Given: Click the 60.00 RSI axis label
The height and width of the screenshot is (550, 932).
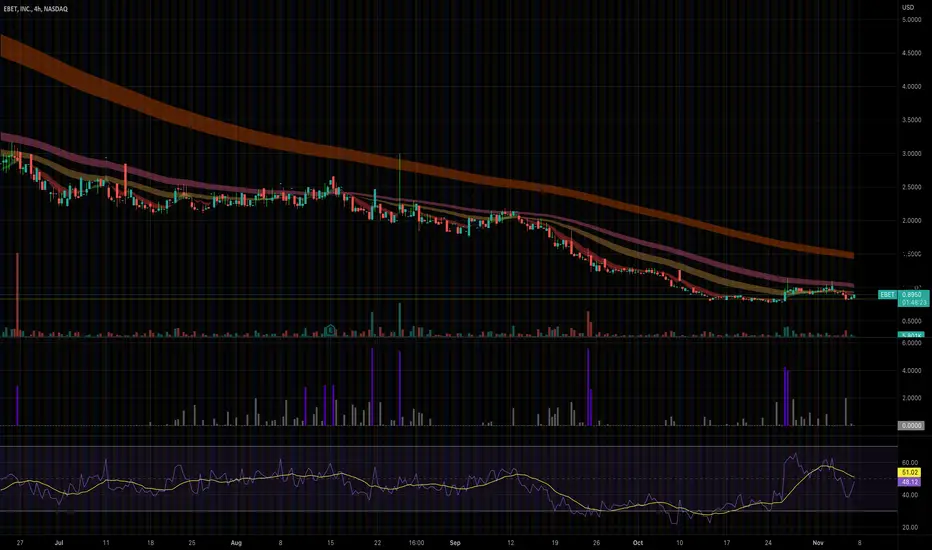Looking at the screenshot, I should (x=909, y=463).
